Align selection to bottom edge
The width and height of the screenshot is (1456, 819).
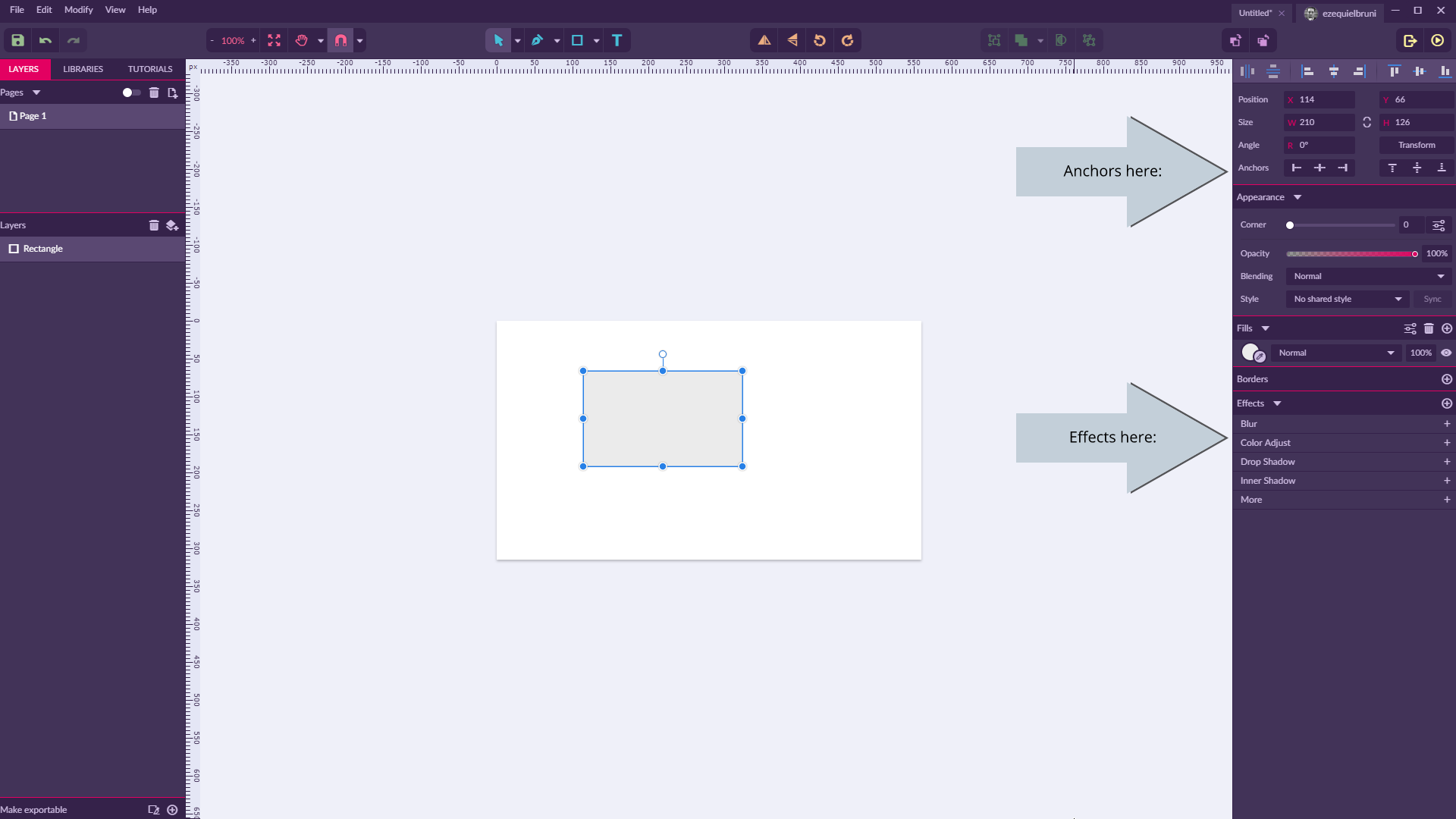1445,71
